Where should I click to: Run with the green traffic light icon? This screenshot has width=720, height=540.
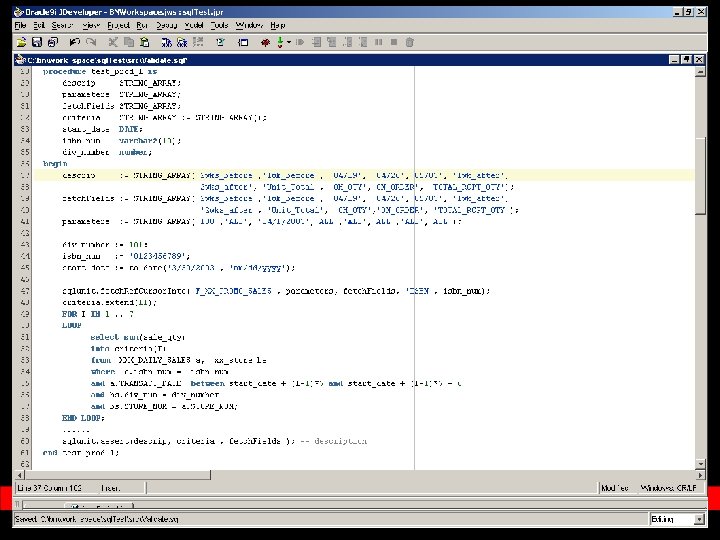point(280,42)
